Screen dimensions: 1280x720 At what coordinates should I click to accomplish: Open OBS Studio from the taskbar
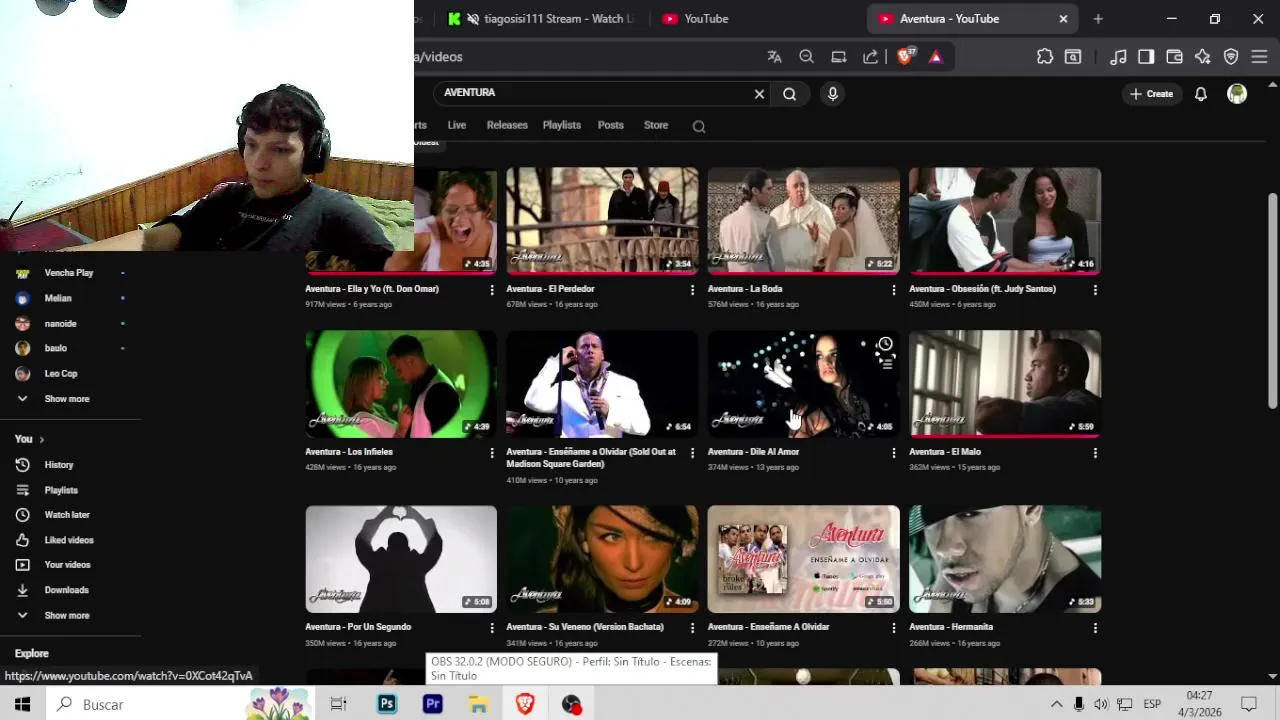[x=571, y=705]
